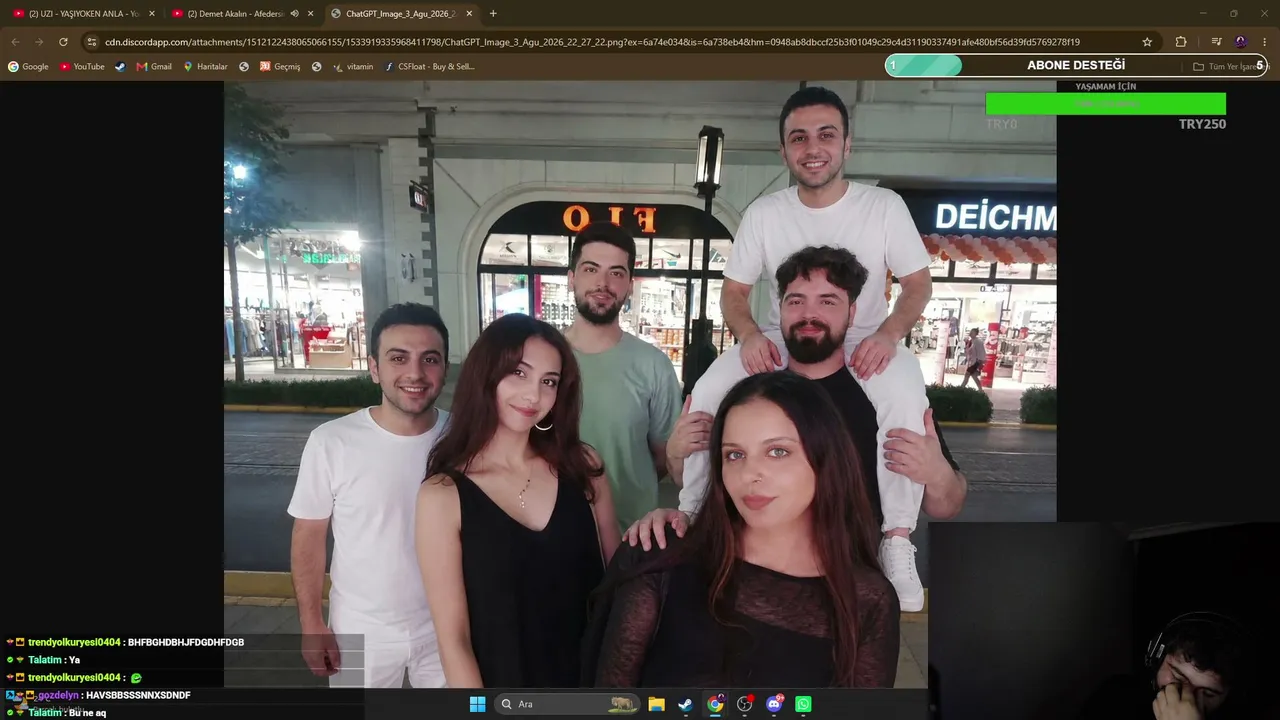Screen dimensions: 1280x720
Task: Go back to the previous page
Action: pos(15,42)
